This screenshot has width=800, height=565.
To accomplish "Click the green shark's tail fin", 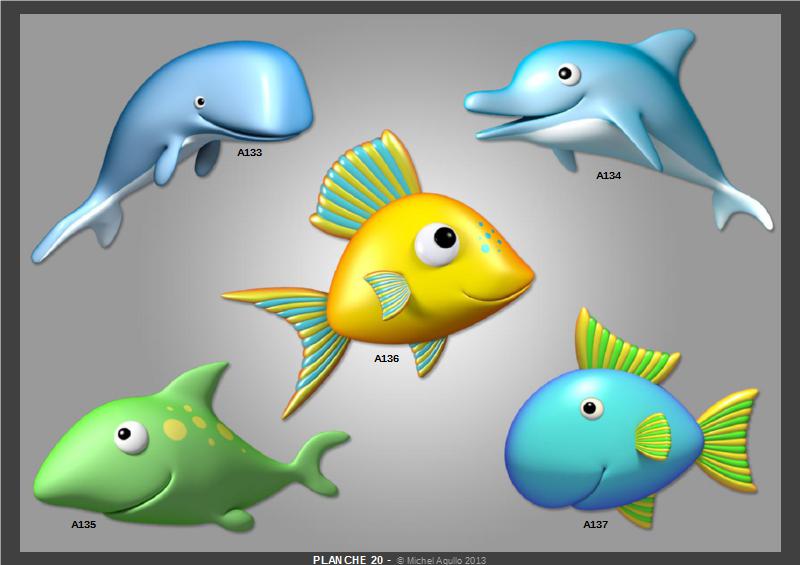I will [x=320, y=460].
